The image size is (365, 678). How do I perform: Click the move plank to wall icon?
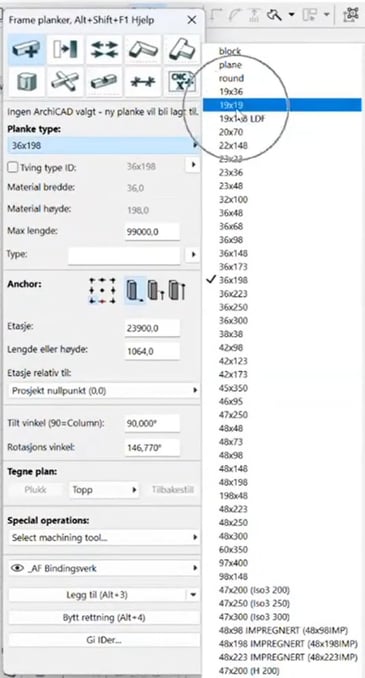coord(65,49)
